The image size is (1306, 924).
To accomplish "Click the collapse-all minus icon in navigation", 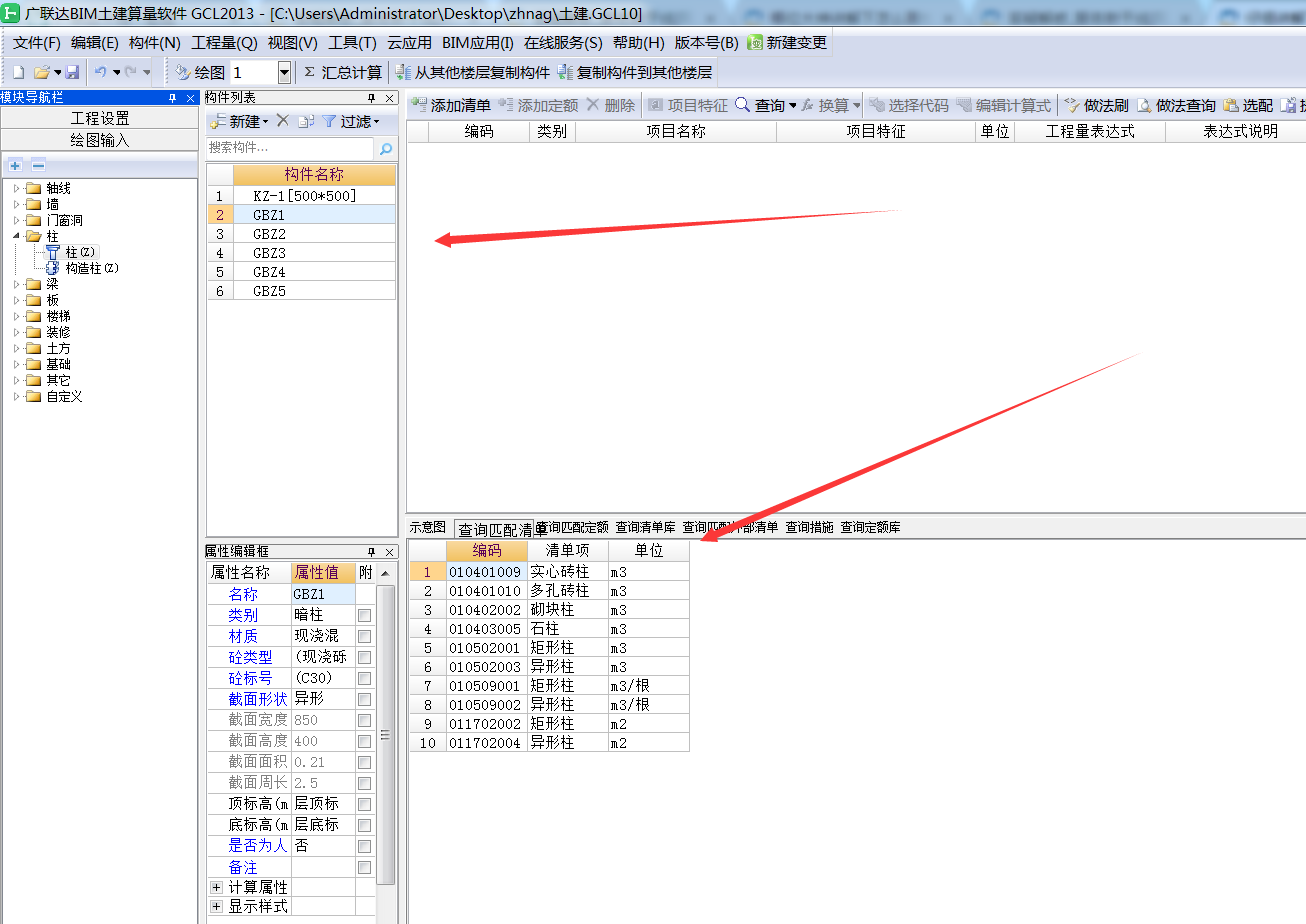I will (x=38, y=165).
